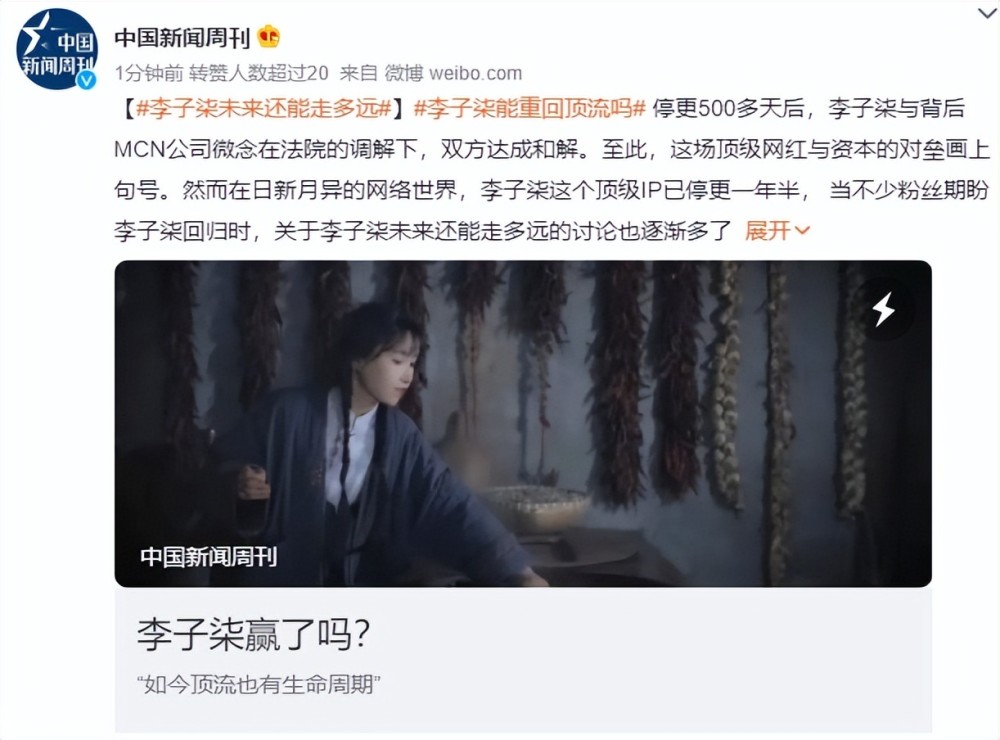Open the 李子柒 article cover photo

(x=523, y=424)
